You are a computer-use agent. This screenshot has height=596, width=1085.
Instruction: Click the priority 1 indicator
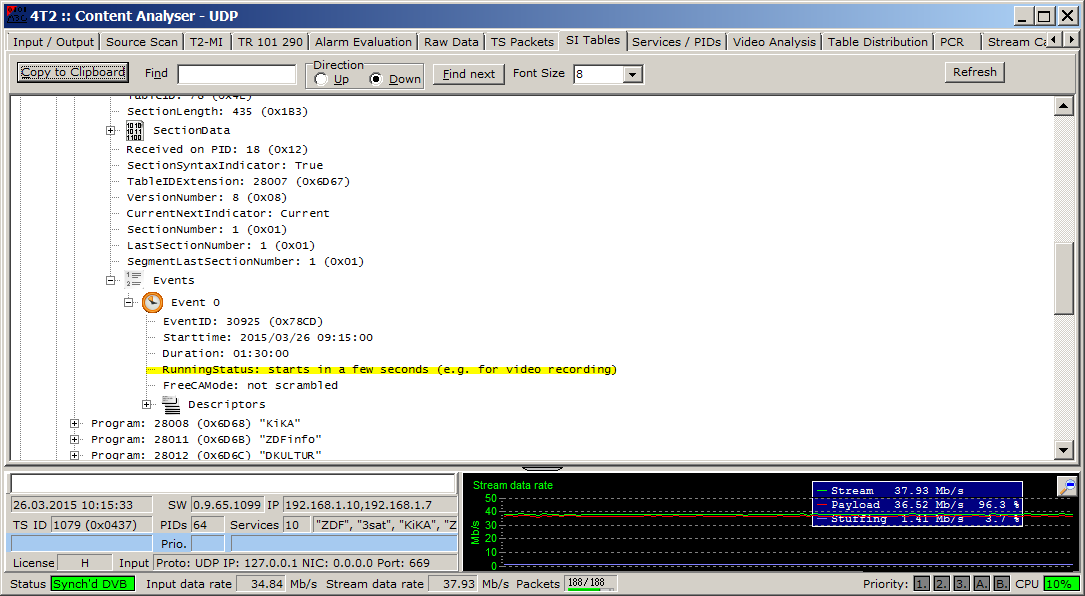click(x=922, y=584)
